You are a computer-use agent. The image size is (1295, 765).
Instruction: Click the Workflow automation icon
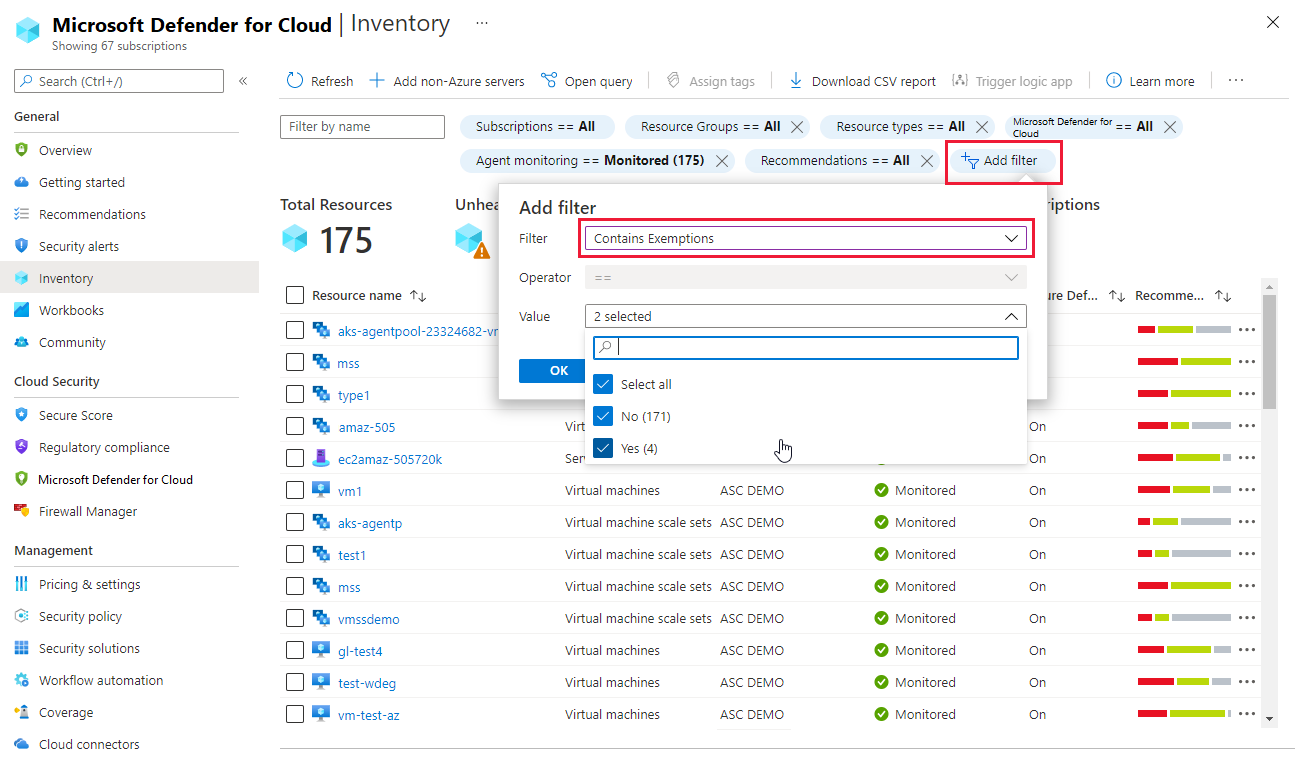click(x=21, y=680)
